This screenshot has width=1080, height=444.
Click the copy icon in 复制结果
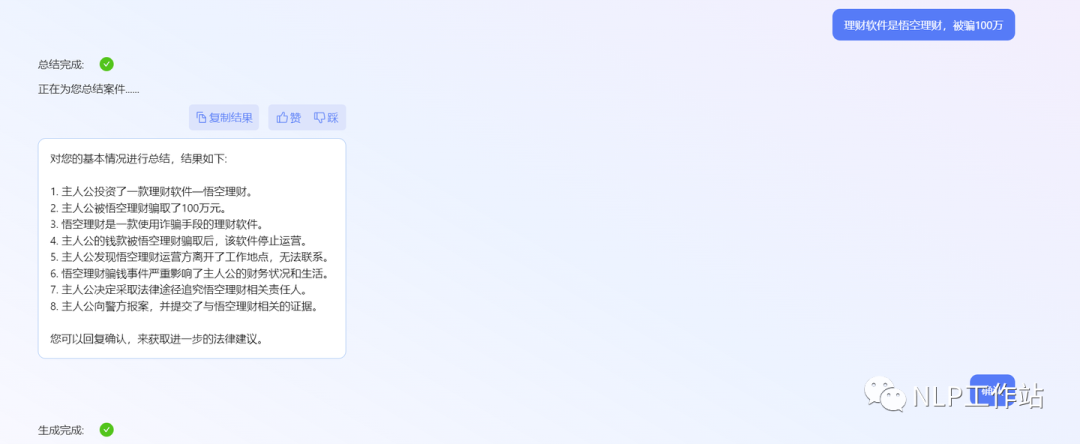201,118
